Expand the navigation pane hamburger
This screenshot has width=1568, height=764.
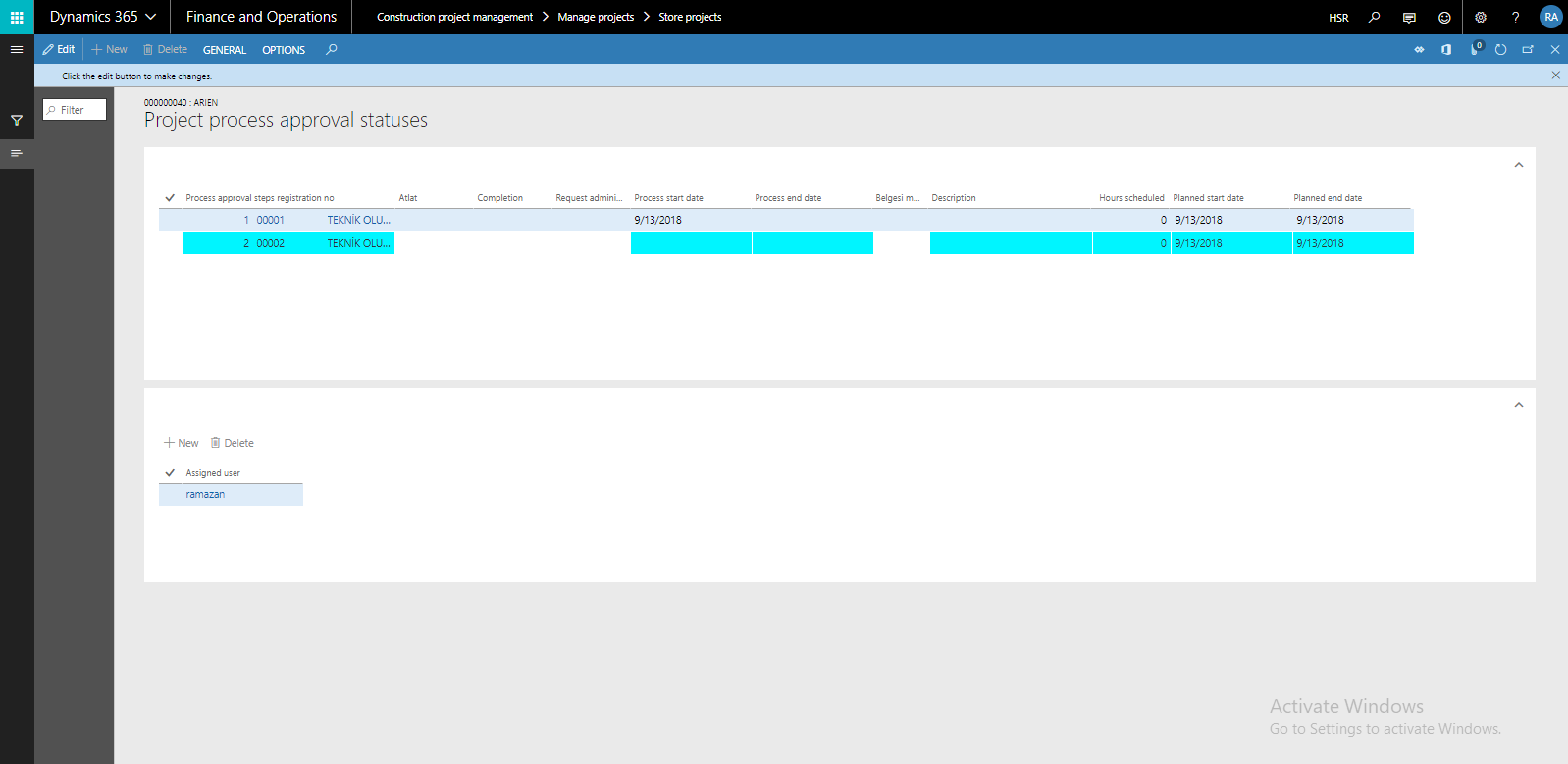click(17, 49)
